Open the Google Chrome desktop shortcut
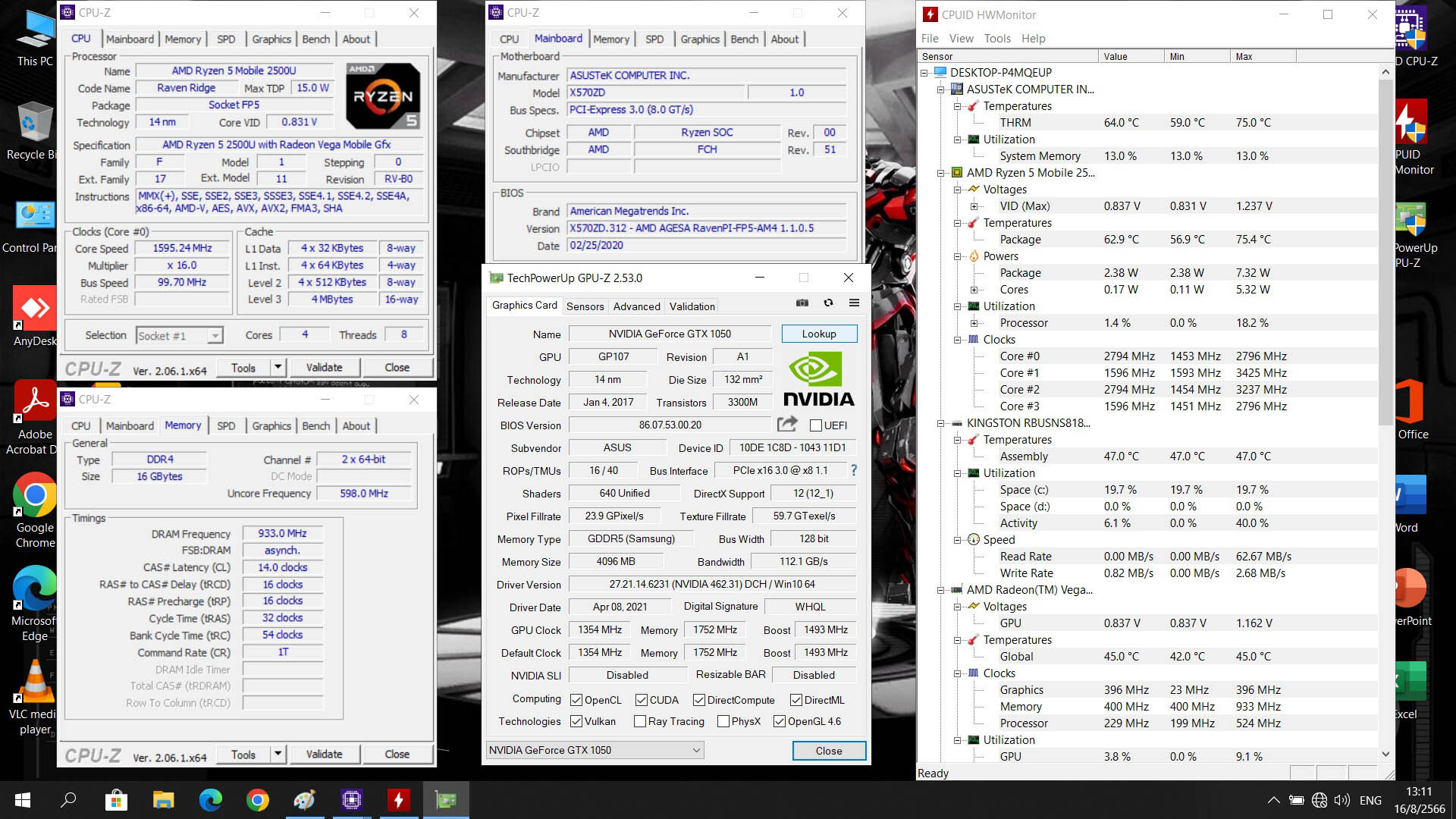Viewport: 1456px width, 819px height. click(x=35, y=510)
